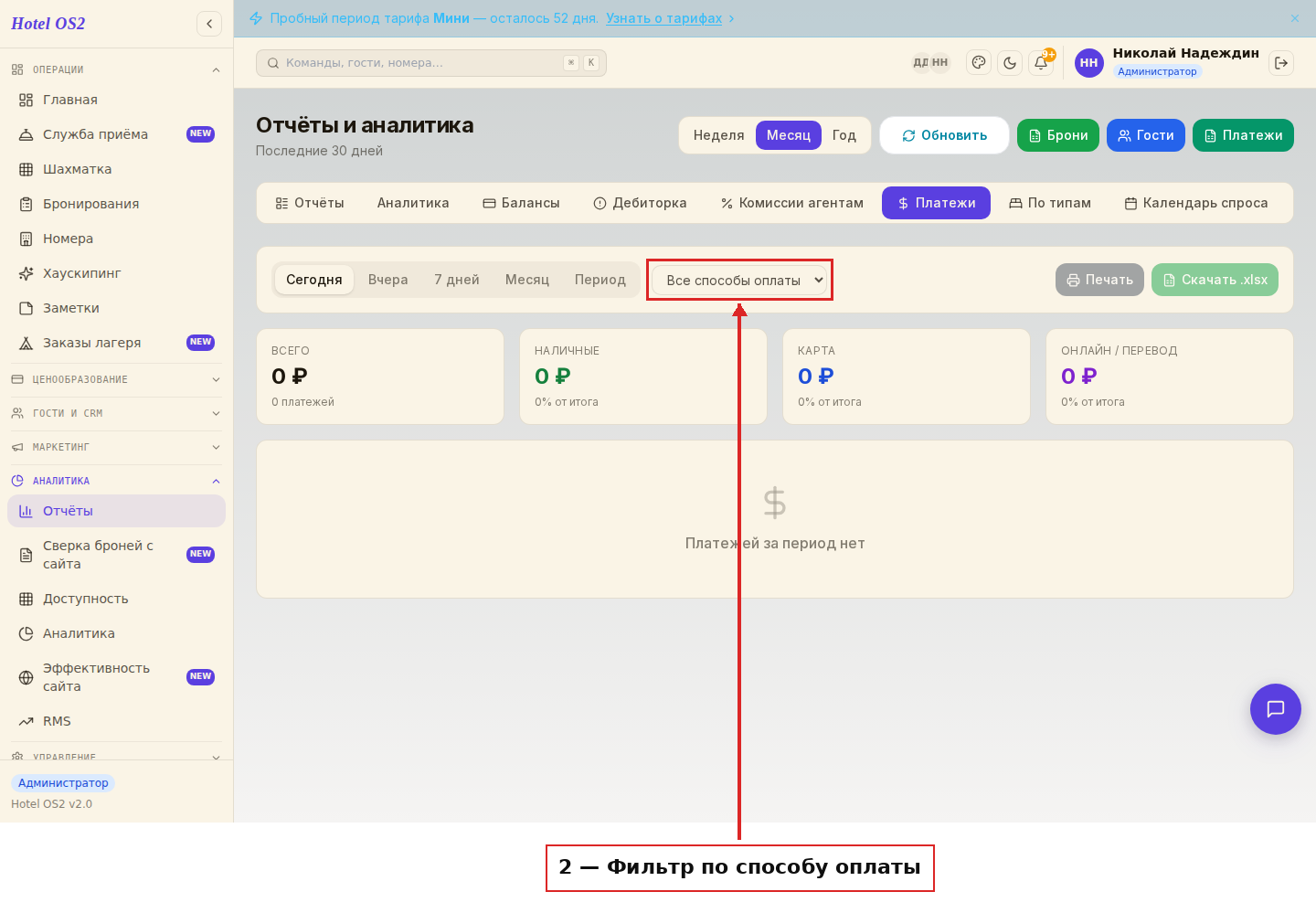Open the Календарь спроса tab

[x=1195, y=203]
